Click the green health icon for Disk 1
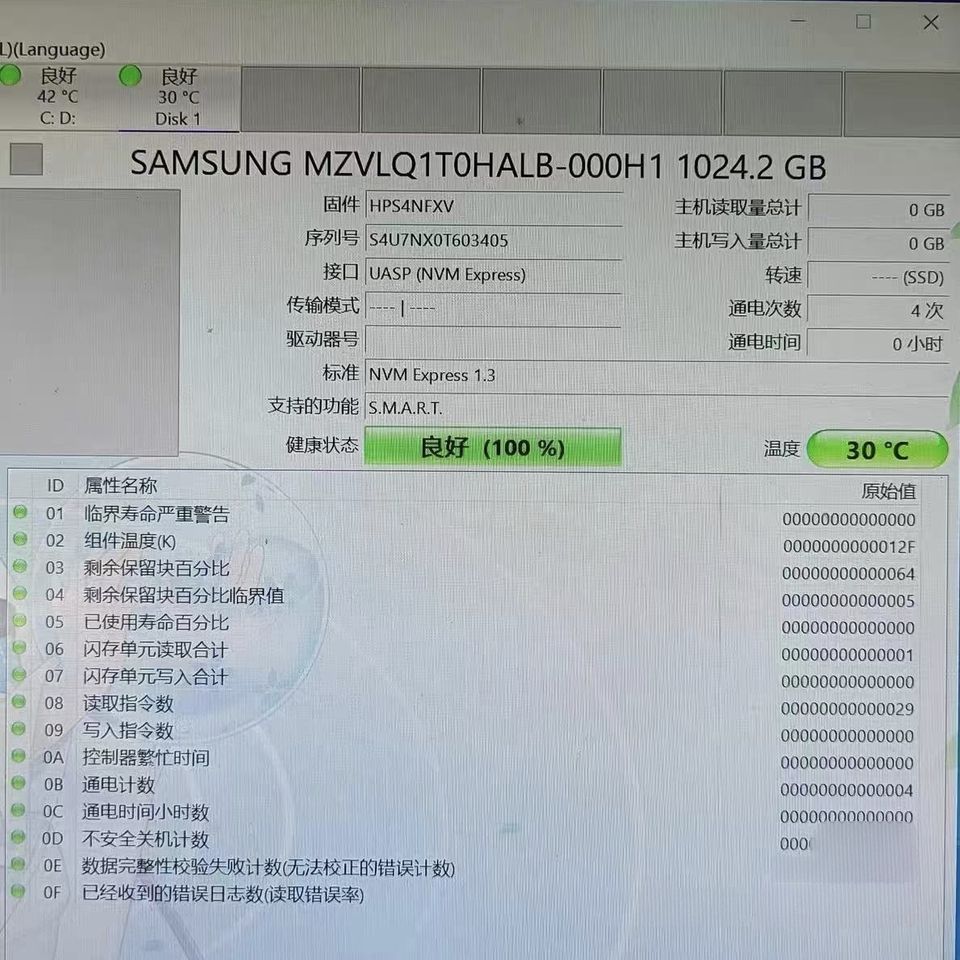The width and height of the screenshot is (960, 960). tap(130, 76)
